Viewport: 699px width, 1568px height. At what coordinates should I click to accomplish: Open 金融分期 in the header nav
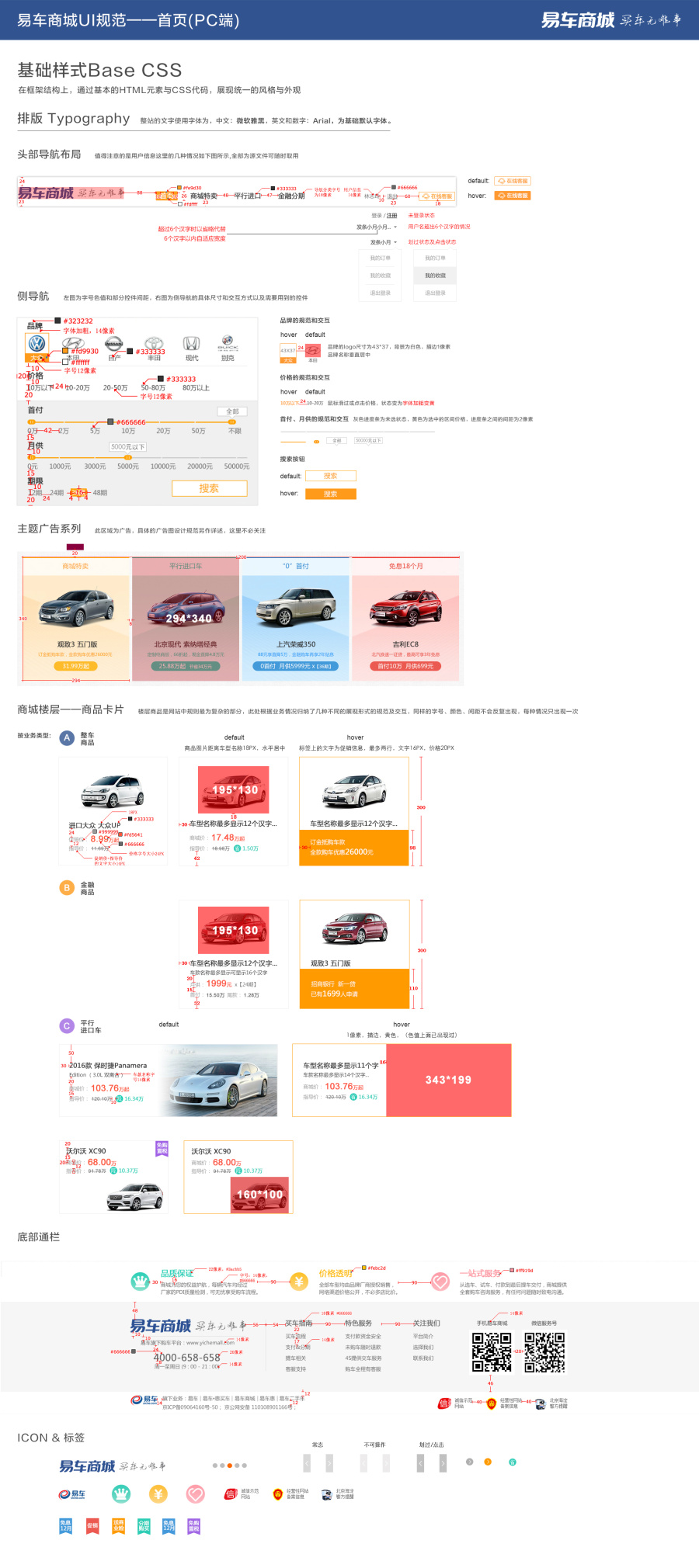click(x=291, y=196)
